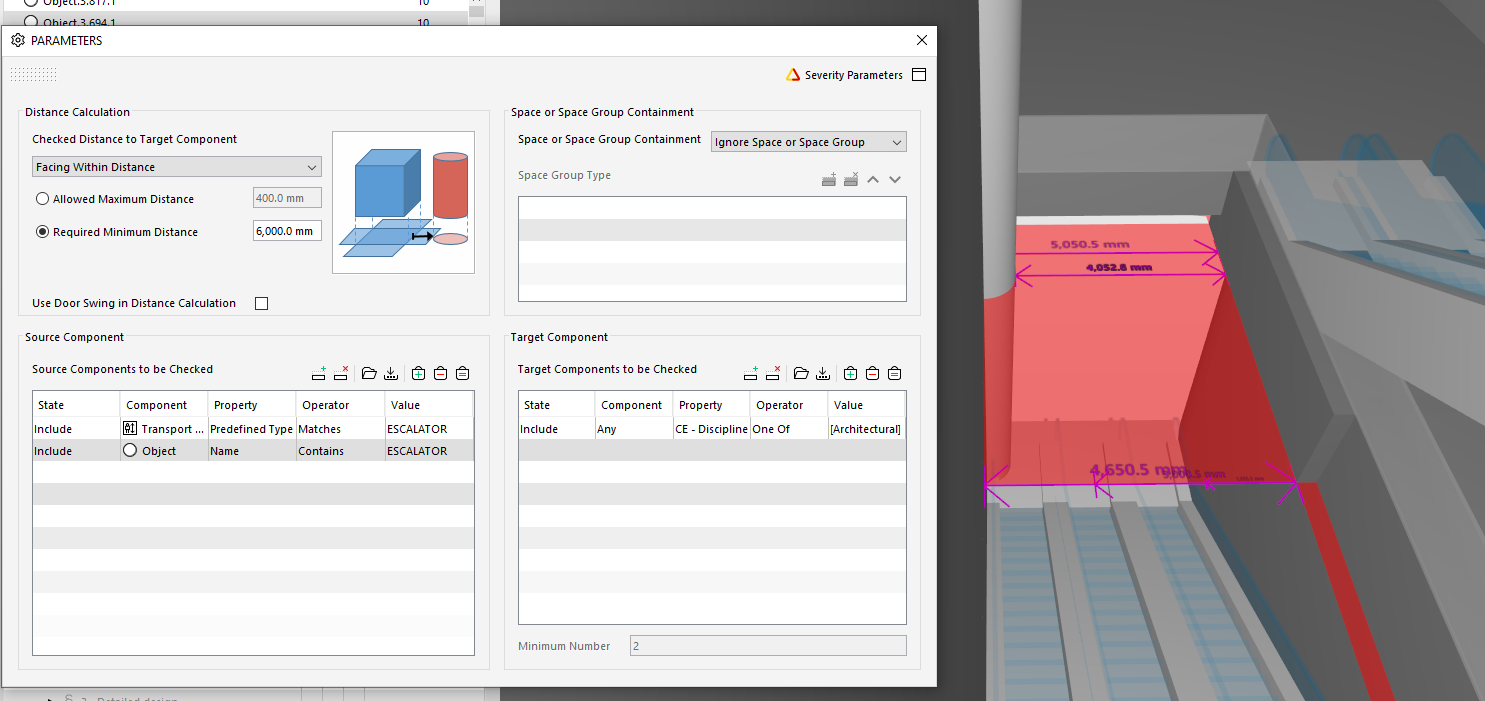Click ESCALATOR value in Transport row
1485x701 pixels.
click(429, 429)
